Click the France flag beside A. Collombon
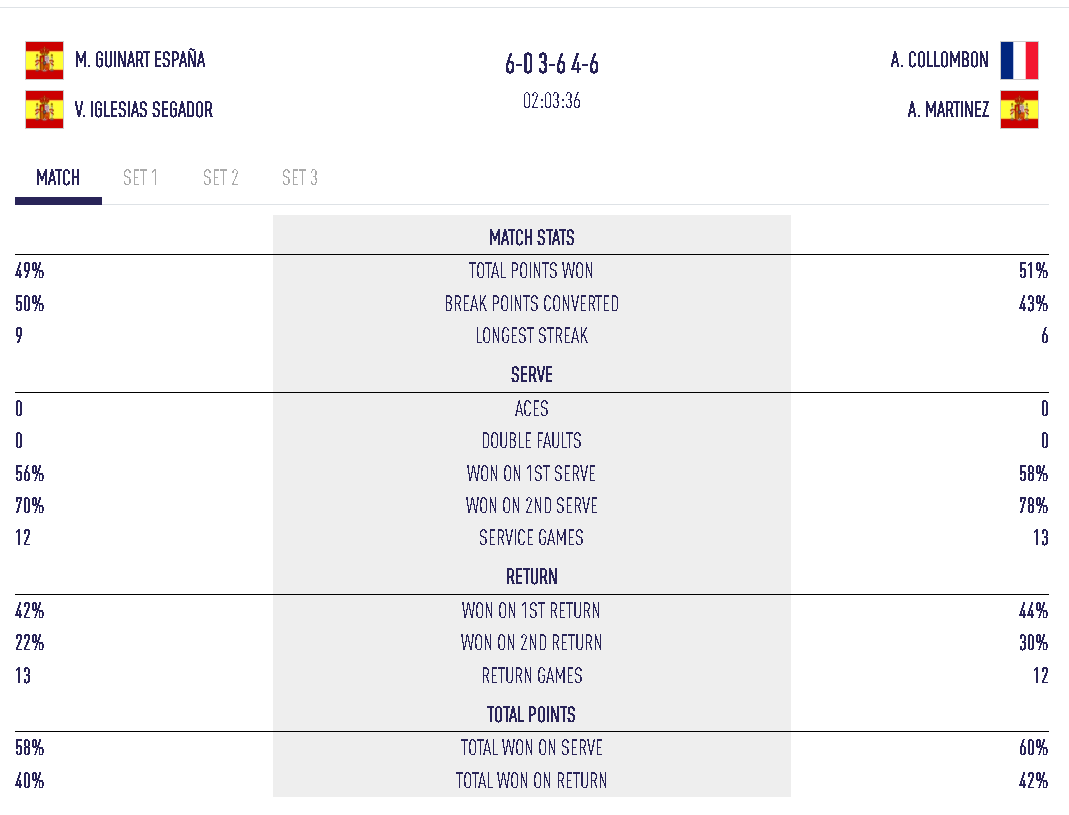The width and height of the screenshot is (1069, 815). pyautogui.click(x=1019, y=61)
